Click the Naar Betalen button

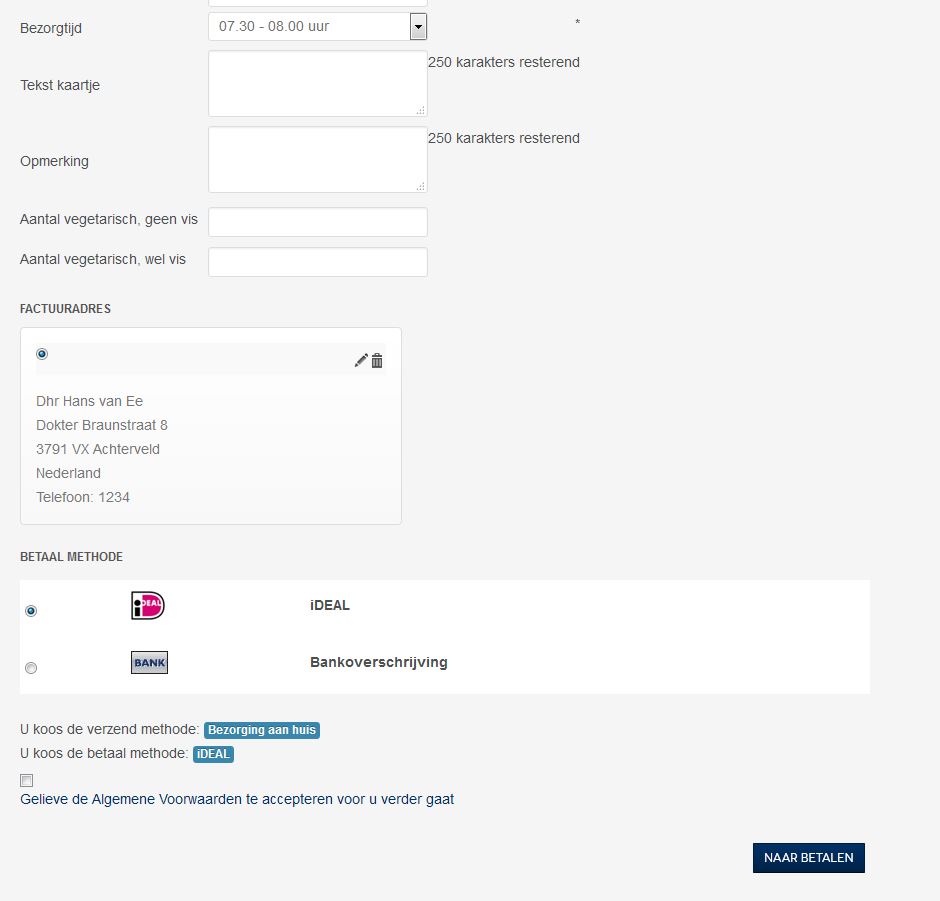pyautogui.click(x=808, y=858)
